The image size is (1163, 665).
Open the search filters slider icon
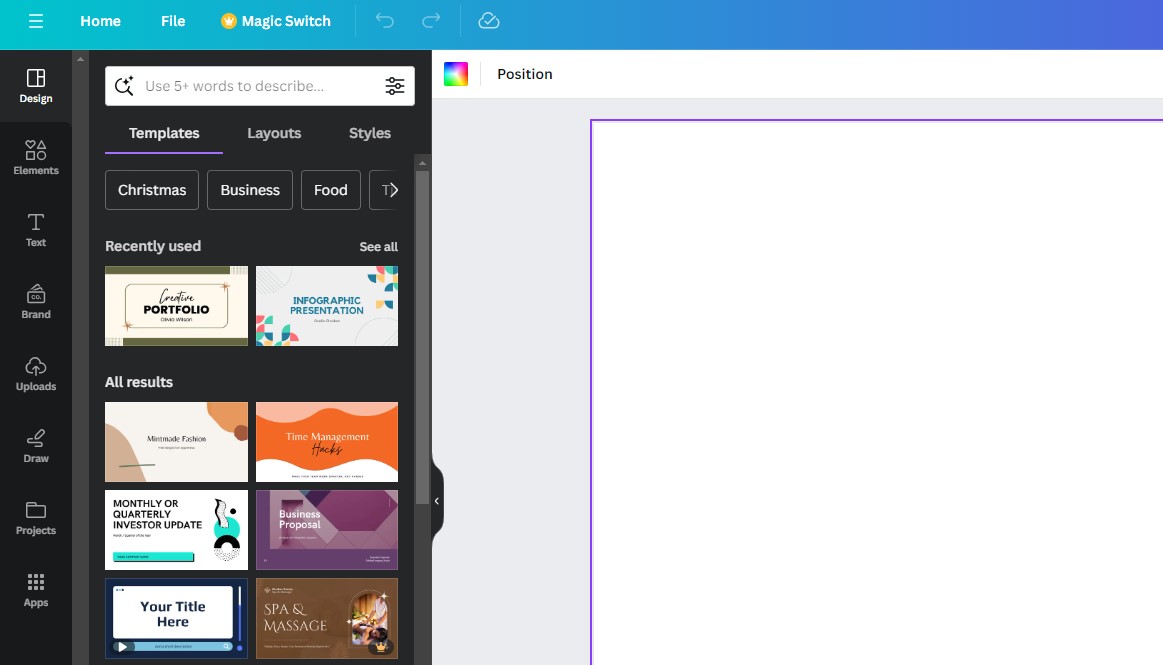point(395,86)
